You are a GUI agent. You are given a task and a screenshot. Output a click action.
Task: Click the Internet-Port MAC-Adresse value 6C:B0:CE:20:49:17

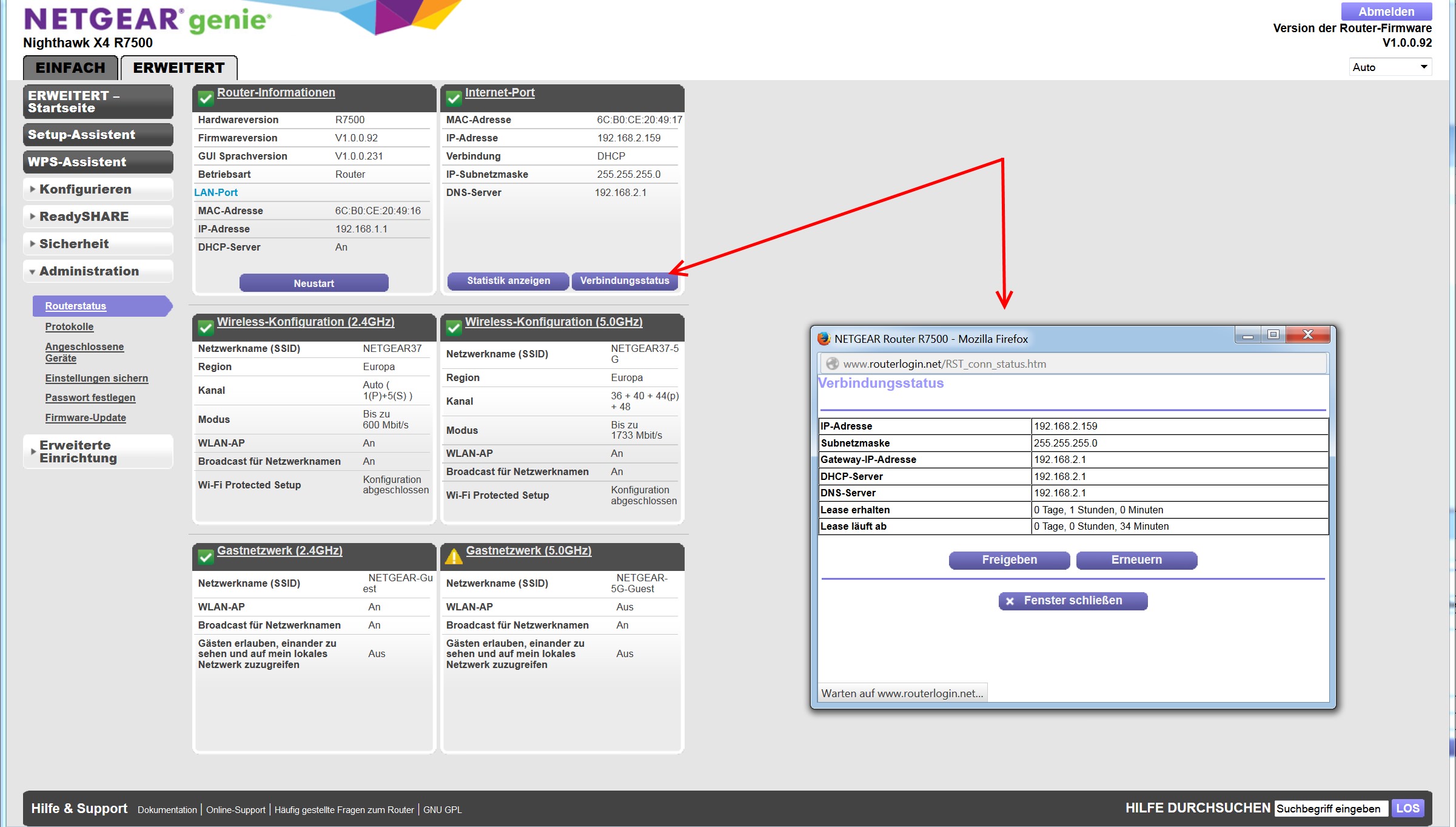click(x=639, y=120)
